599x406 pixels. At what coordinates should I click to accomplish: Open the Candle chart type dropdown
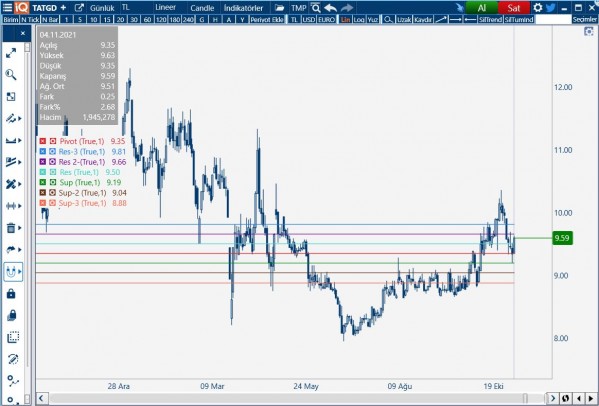click(x=202, y=8)
